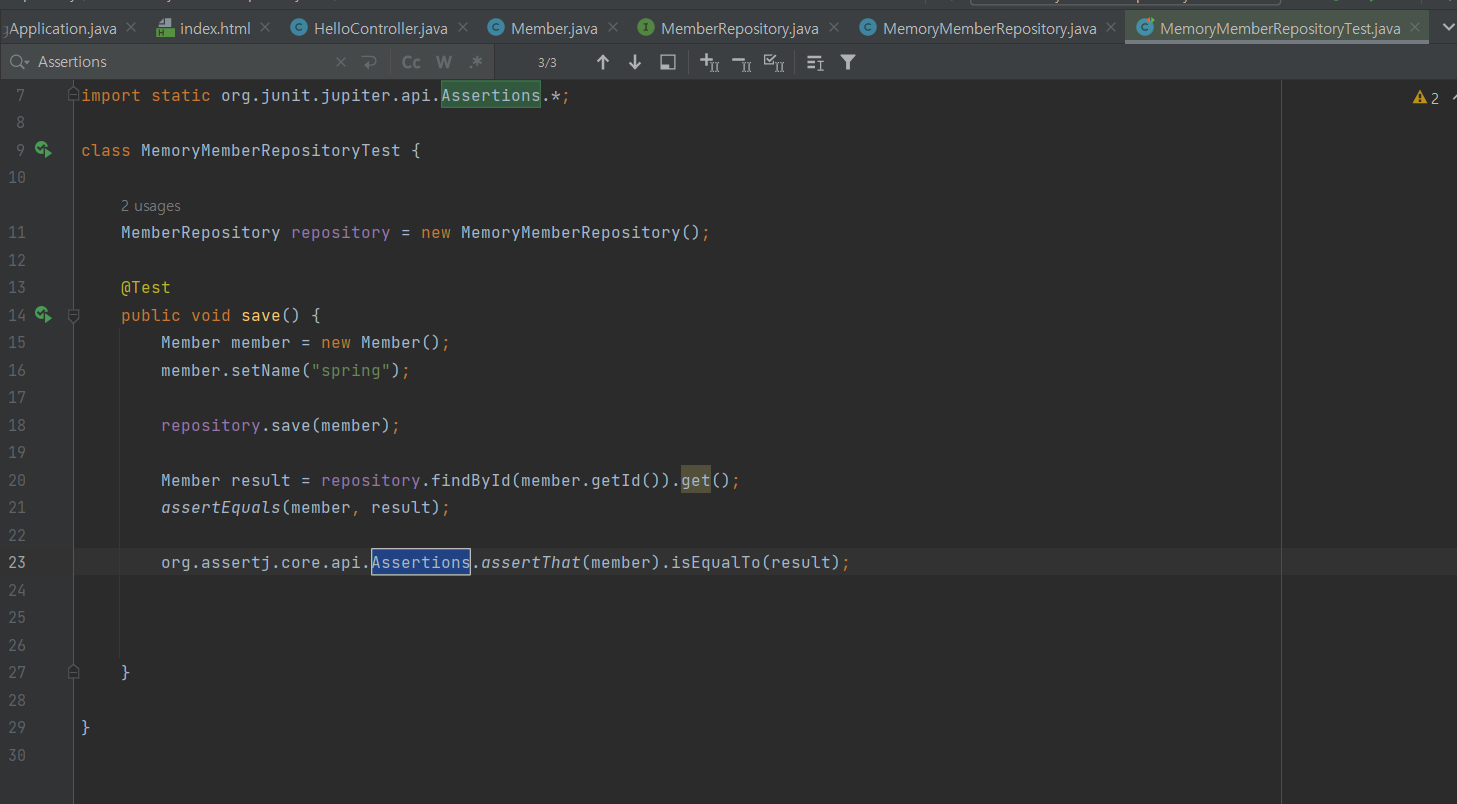Click the HelloController.java class icon
The image size is (1457, 804).
(x=298, y=28)
